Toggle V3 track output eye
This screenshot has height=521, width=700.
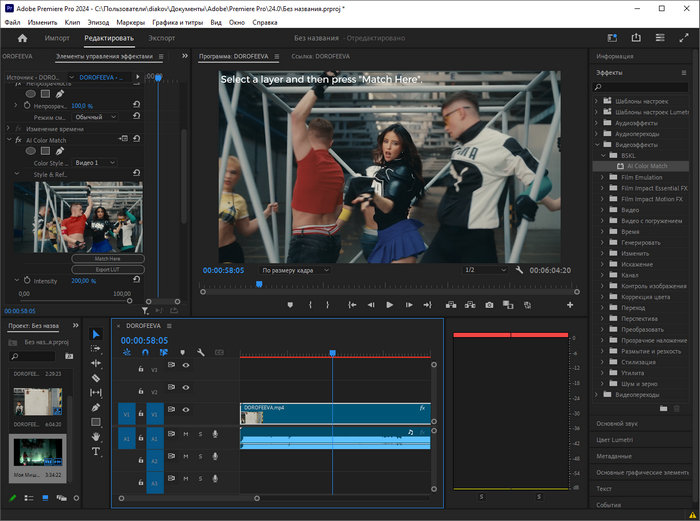coord(186,365)
